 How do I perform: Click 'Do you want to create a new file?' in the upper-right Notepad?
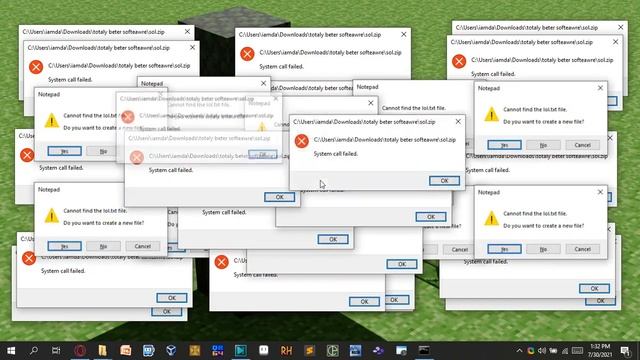tap(543, 122)
